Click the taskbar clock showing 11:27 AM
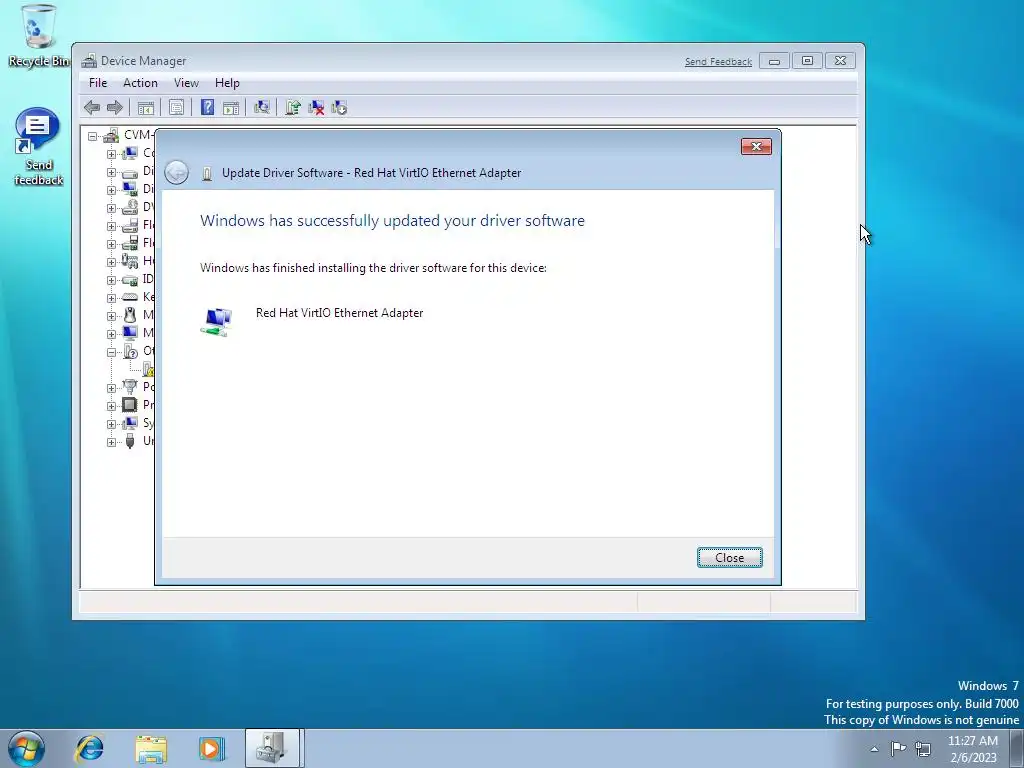The width and height of the screenshot is (1024, 768). 973,749
